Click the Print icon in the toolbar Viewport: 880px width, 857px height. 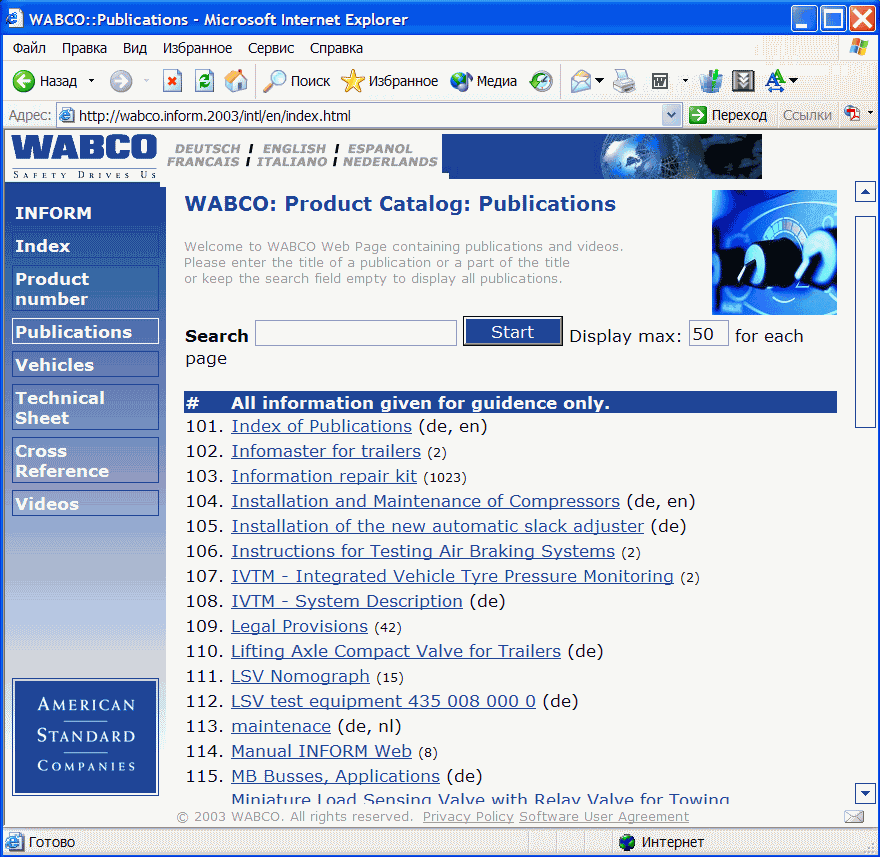pos(624,81)
